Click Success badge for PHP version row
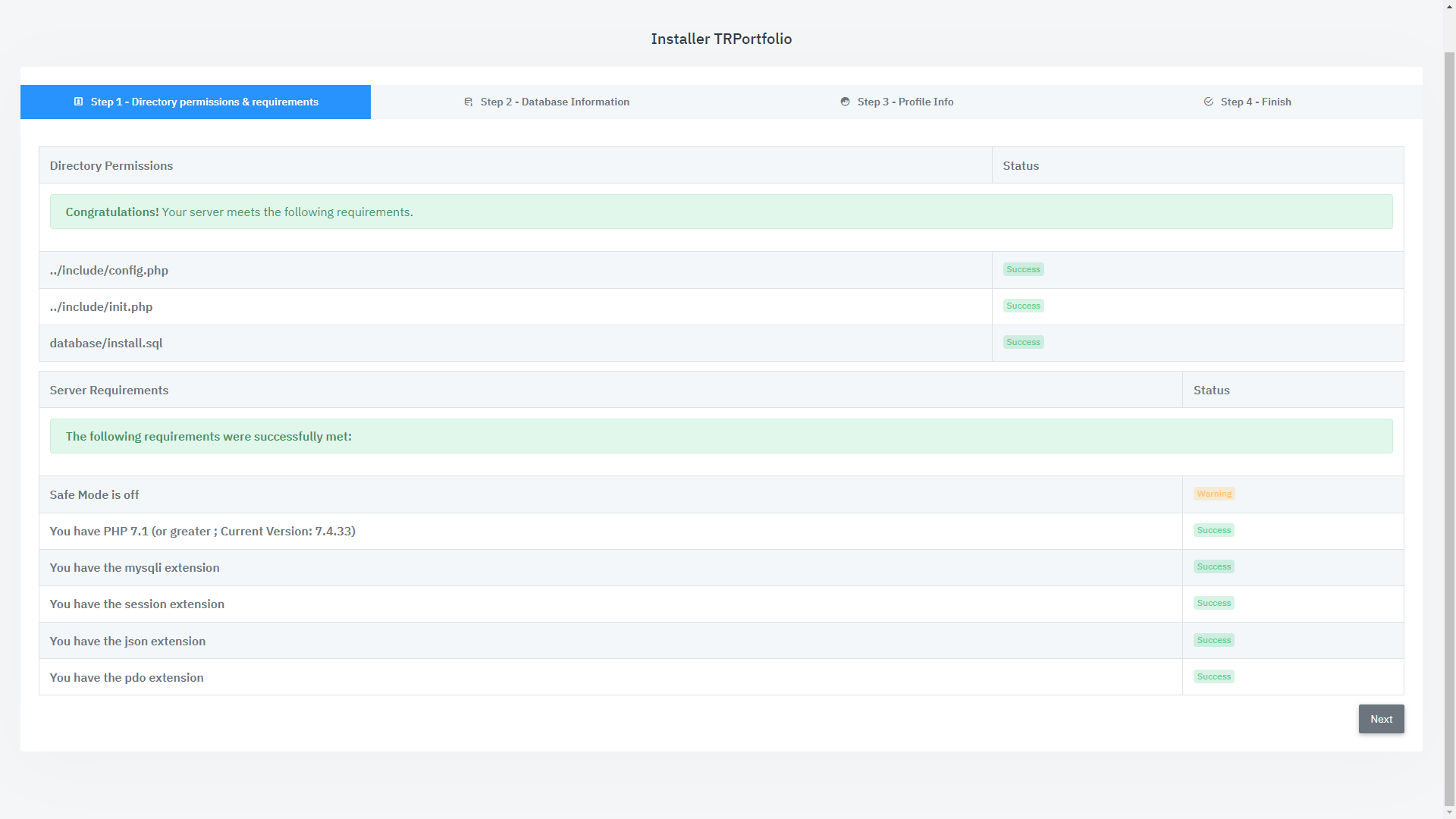This screenshot has width=1456, height=819. tap(1213, 530)
